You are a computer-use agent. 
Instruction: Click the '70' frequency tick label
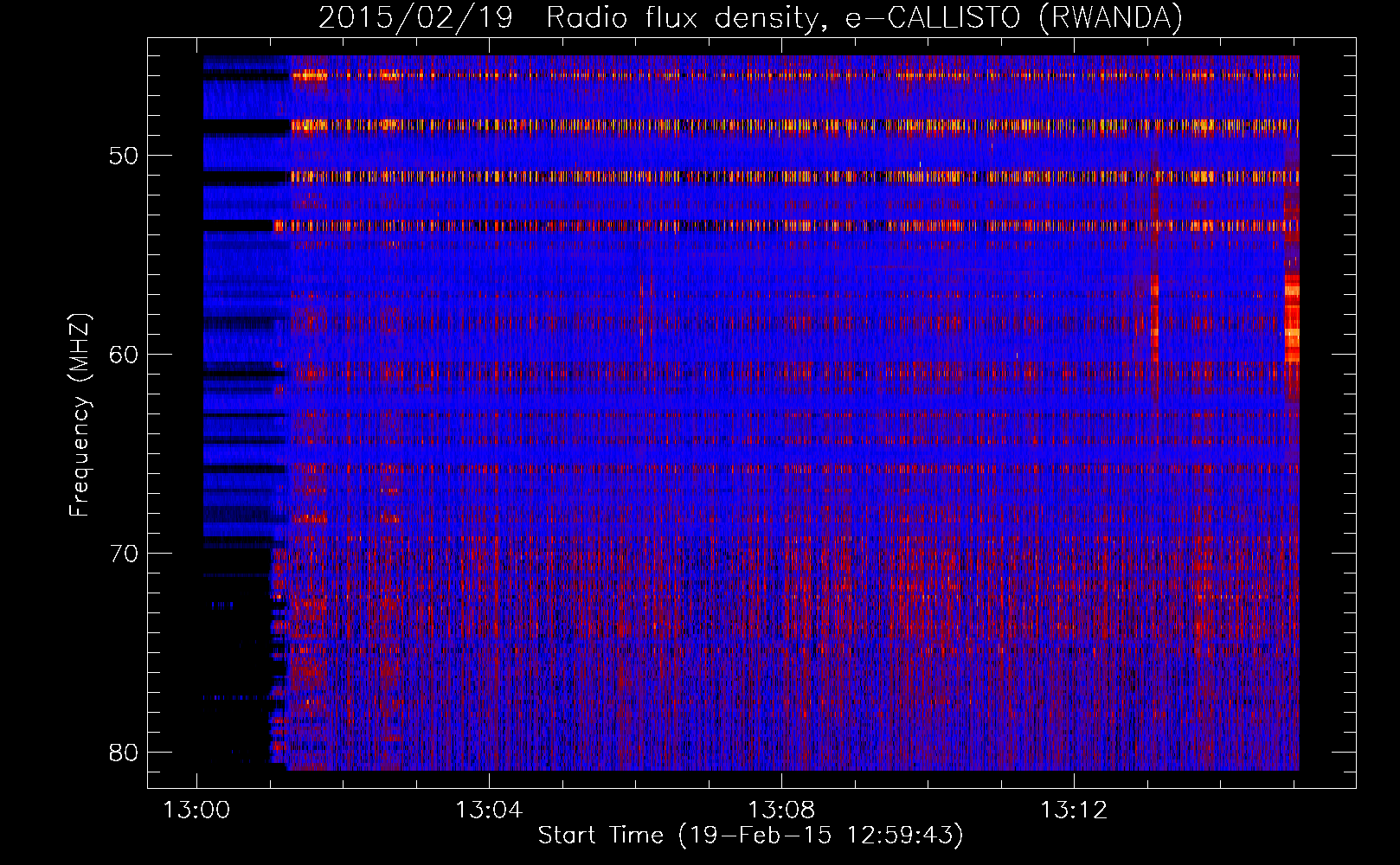pos(124,554)
